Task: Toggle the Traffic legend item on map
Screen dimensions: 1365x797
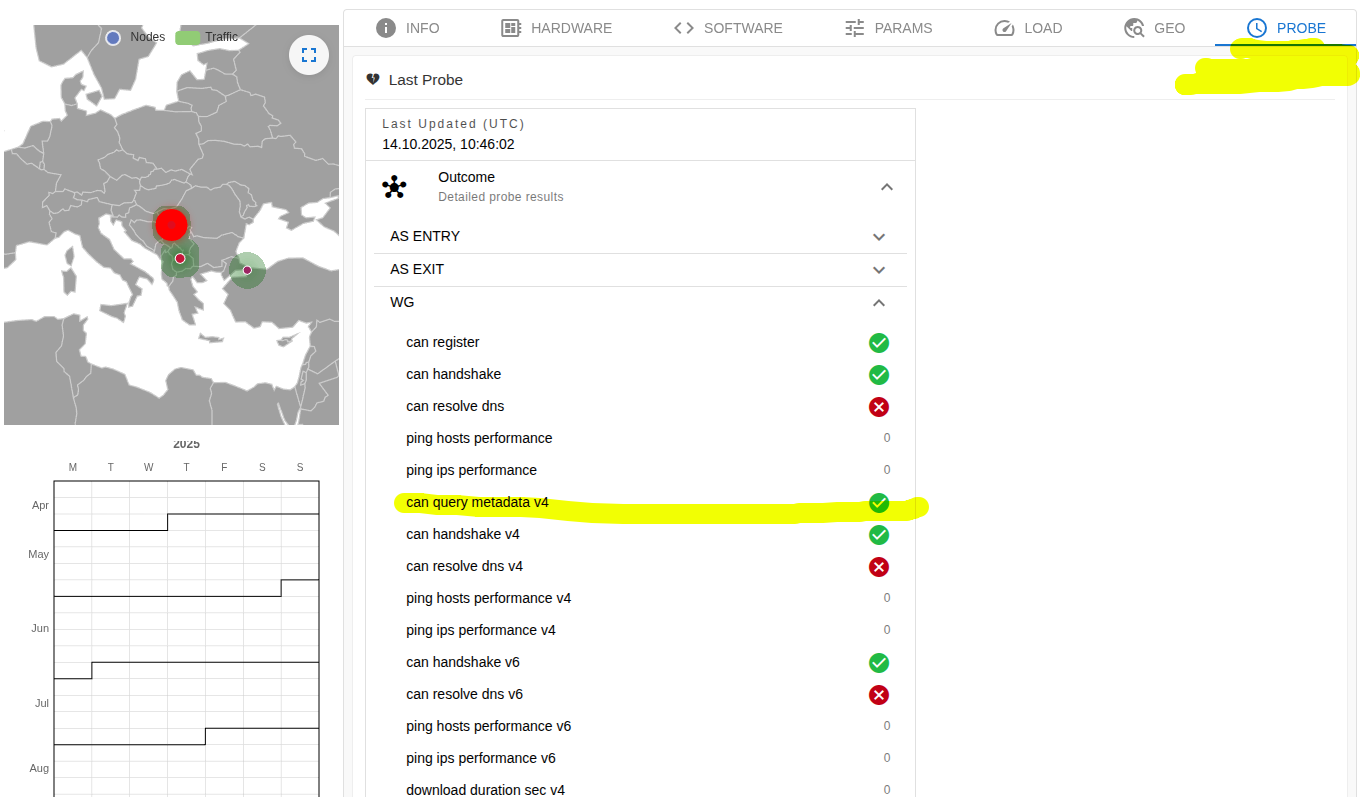Action: pos(208,37)
